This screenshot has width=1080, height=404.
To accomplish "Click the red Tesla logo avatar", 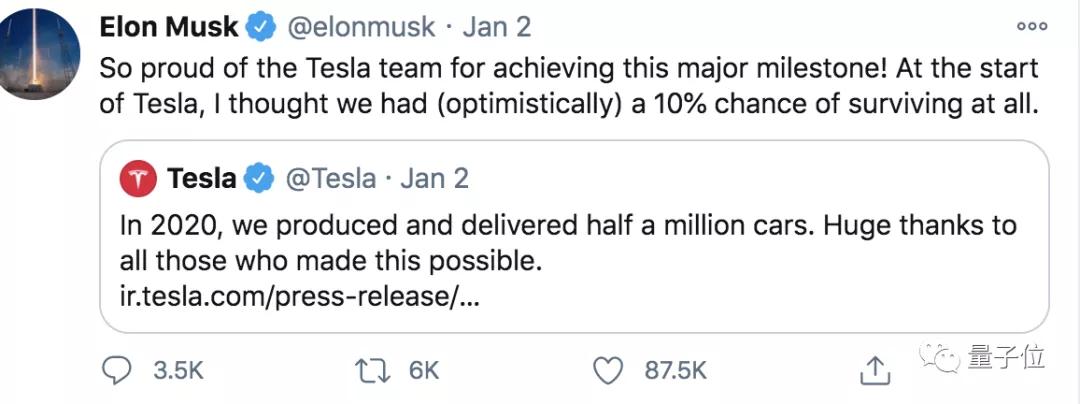I will [x=138, y=180].
